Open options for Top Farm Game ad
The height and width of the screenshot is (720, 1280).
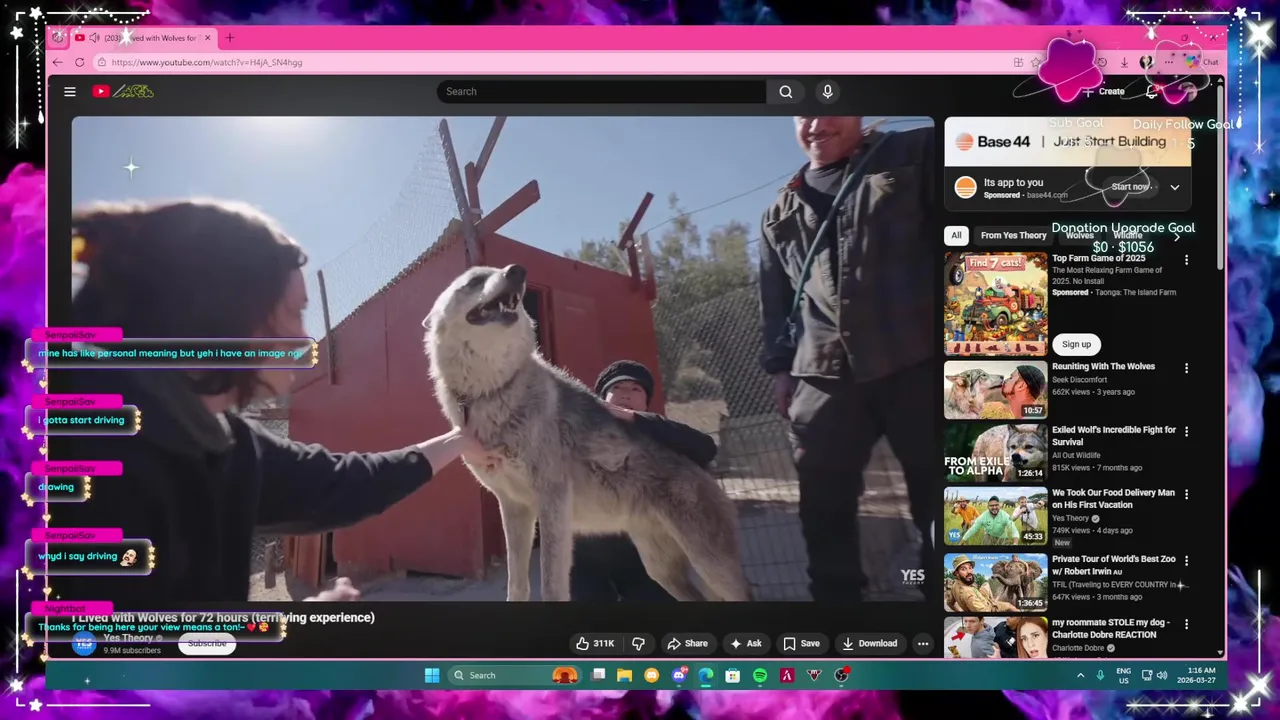click(x=1187, y=260)
